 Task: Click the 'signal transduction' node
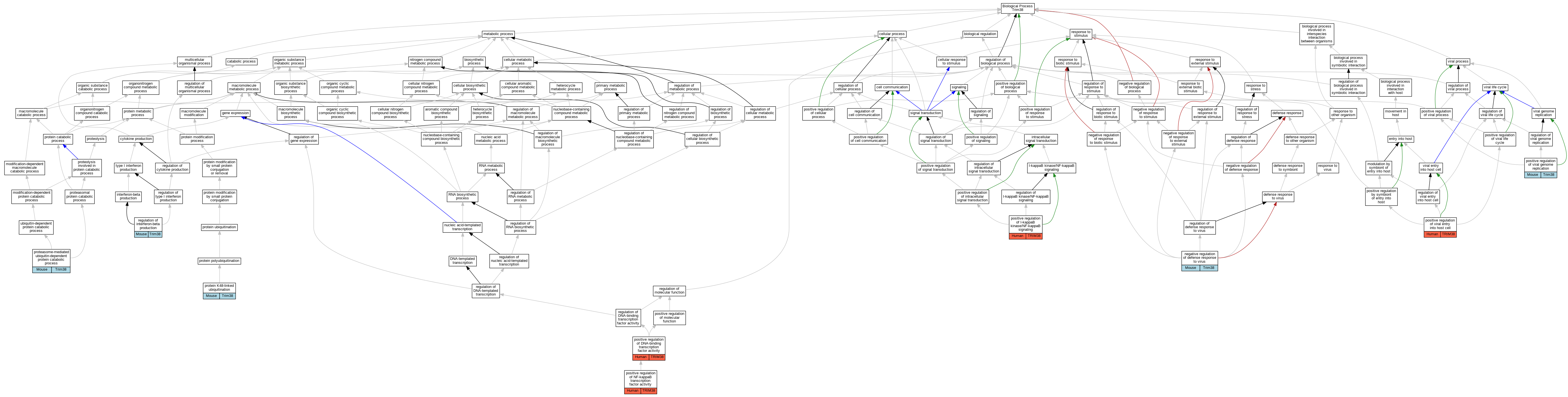coord(926,113)
